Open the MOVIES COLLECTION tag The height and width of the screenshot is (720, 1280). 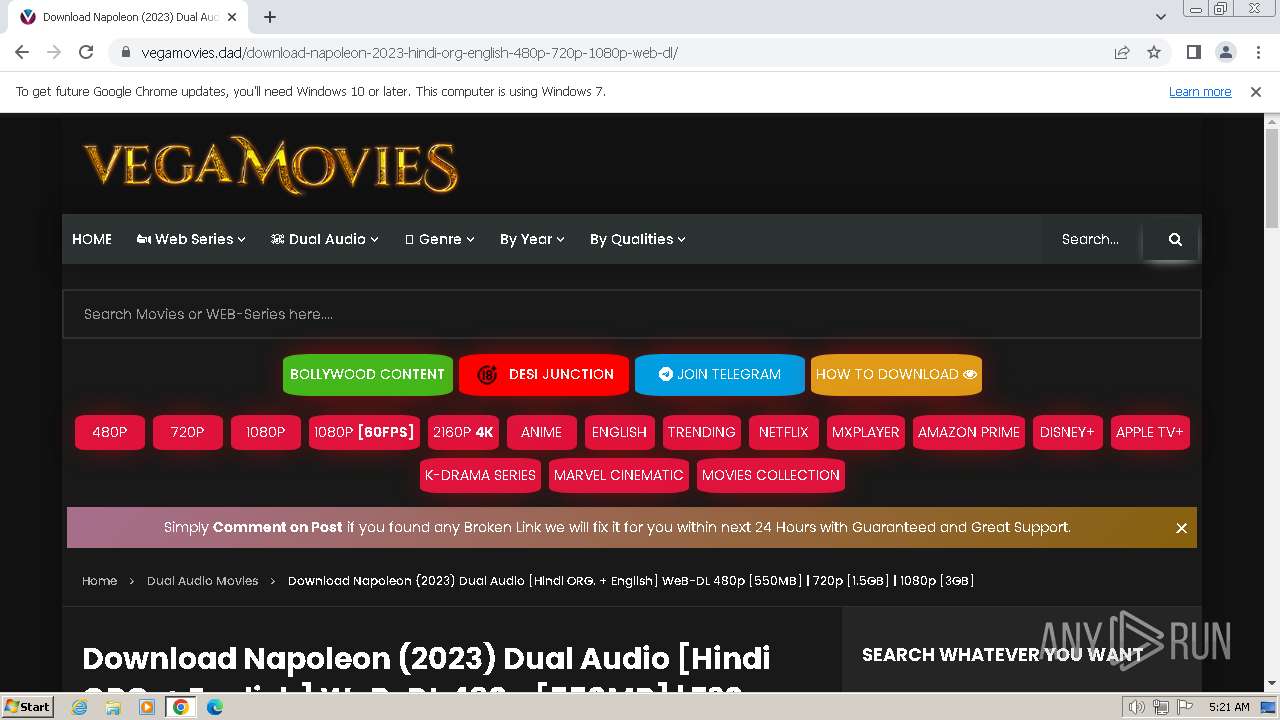coord(771,475)
